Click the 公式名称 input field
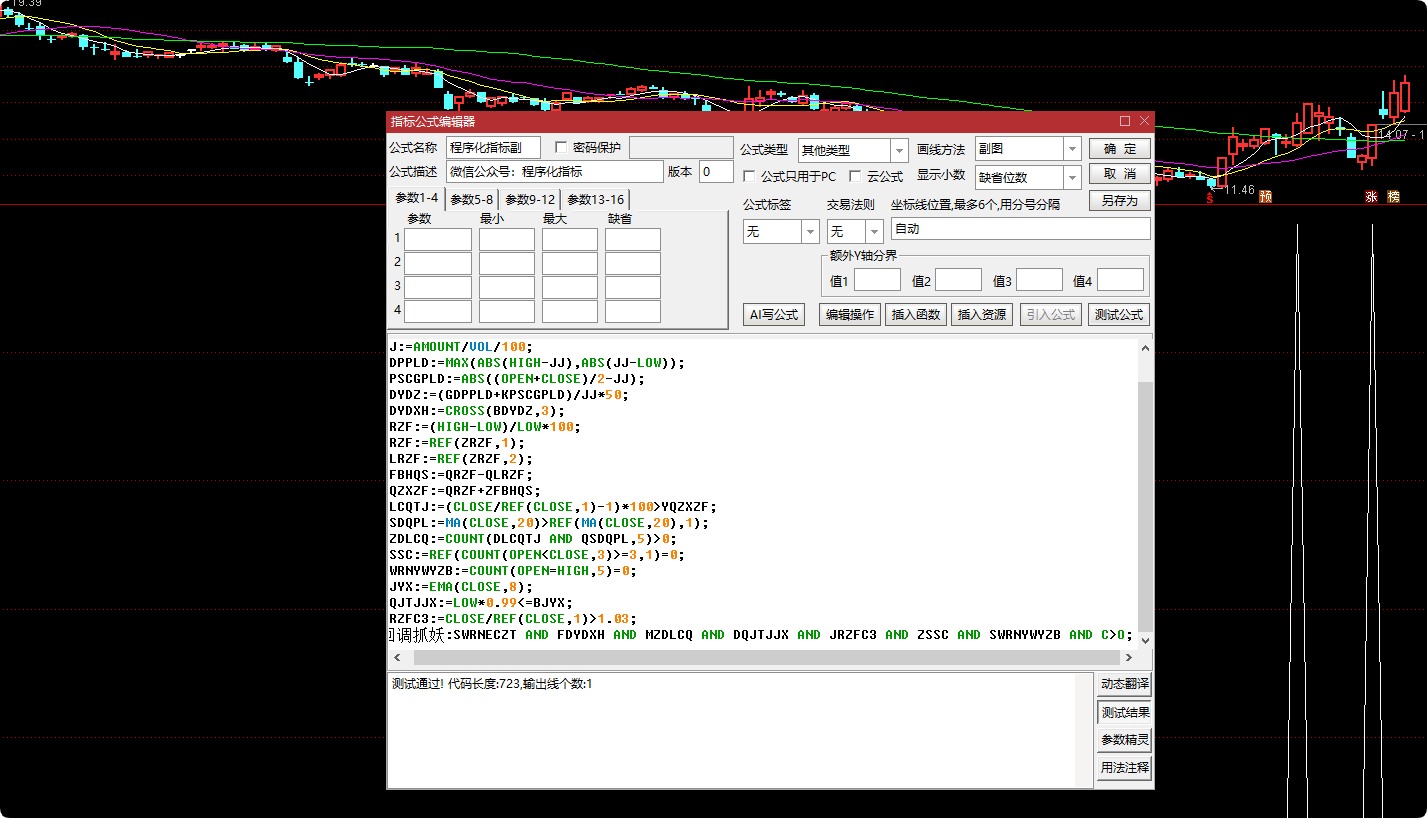 [x=493, y=148]
